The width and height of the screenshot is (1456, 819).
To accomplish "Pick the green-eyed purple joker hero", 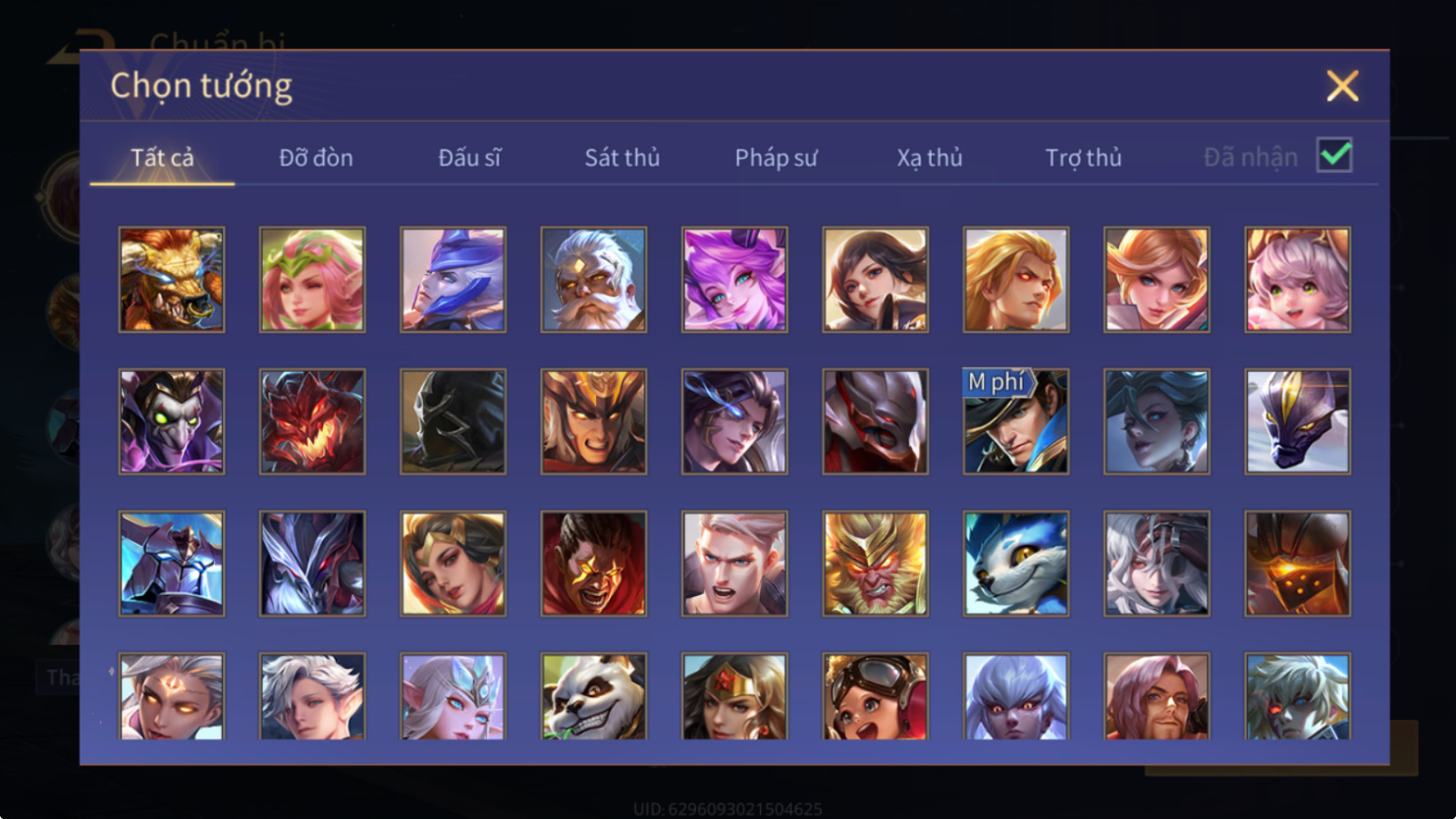I will [x=172, y=421].
